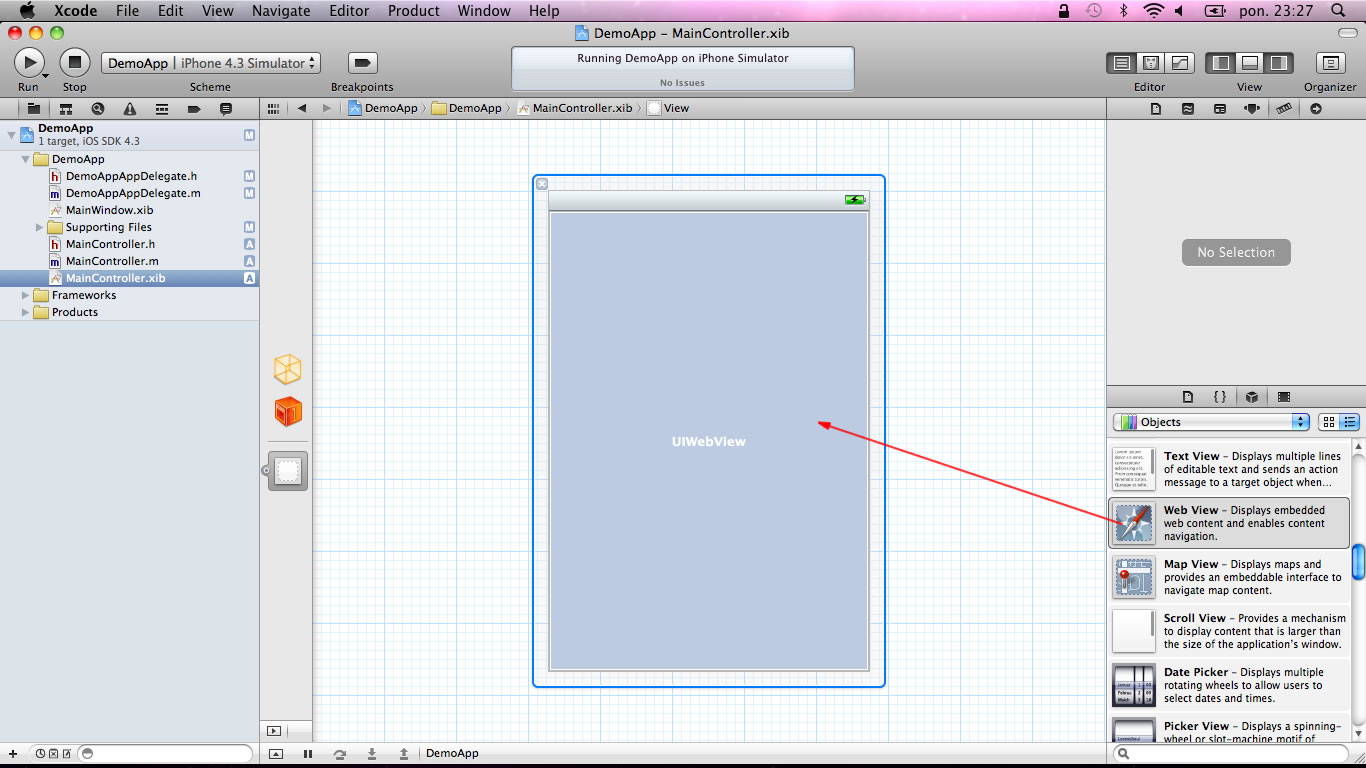Toggle the Breakpoints button
Screen dimensions: 1366x768
[362, 63]
